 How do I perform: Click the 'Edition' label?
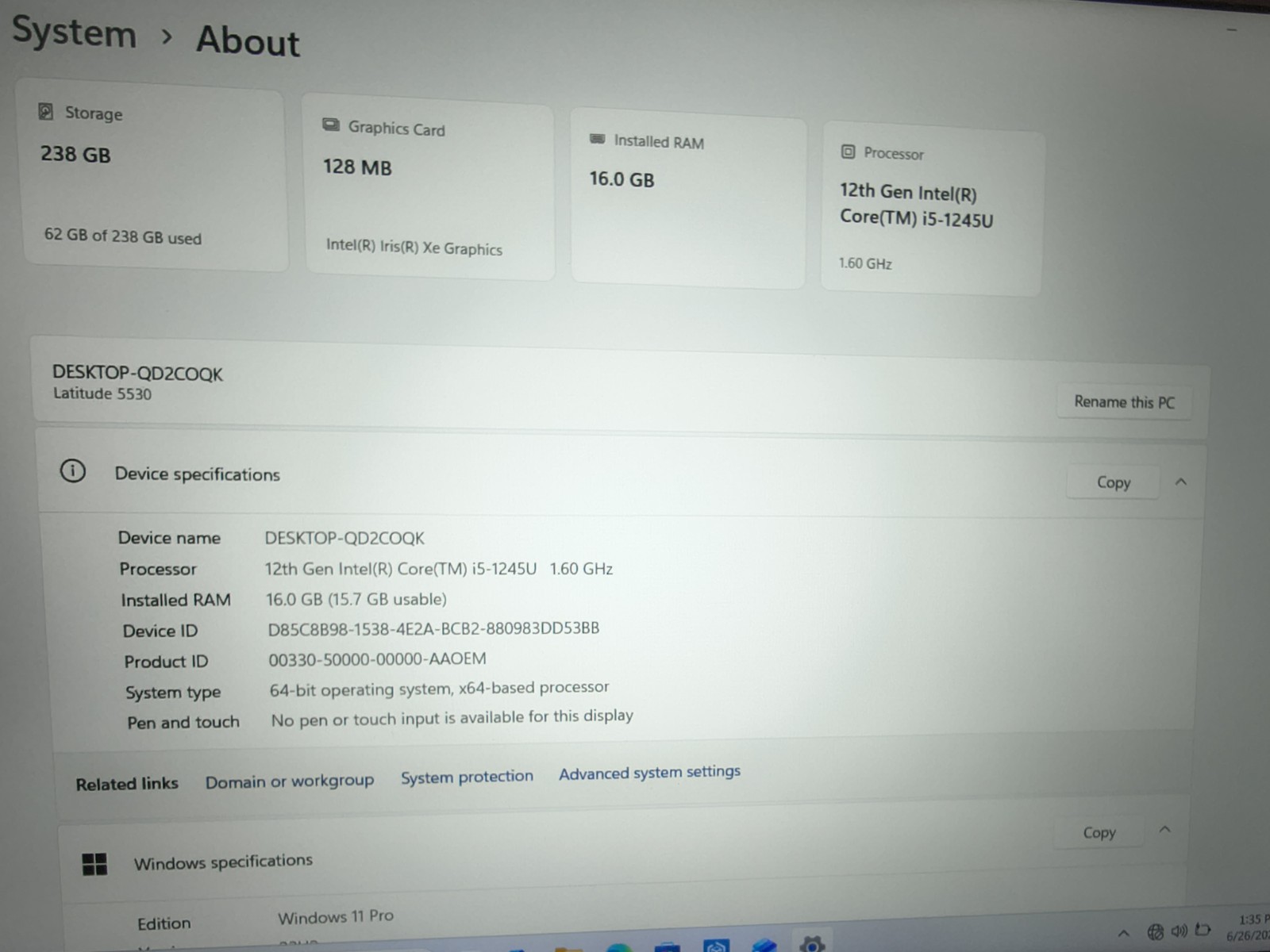click(164, 923)
